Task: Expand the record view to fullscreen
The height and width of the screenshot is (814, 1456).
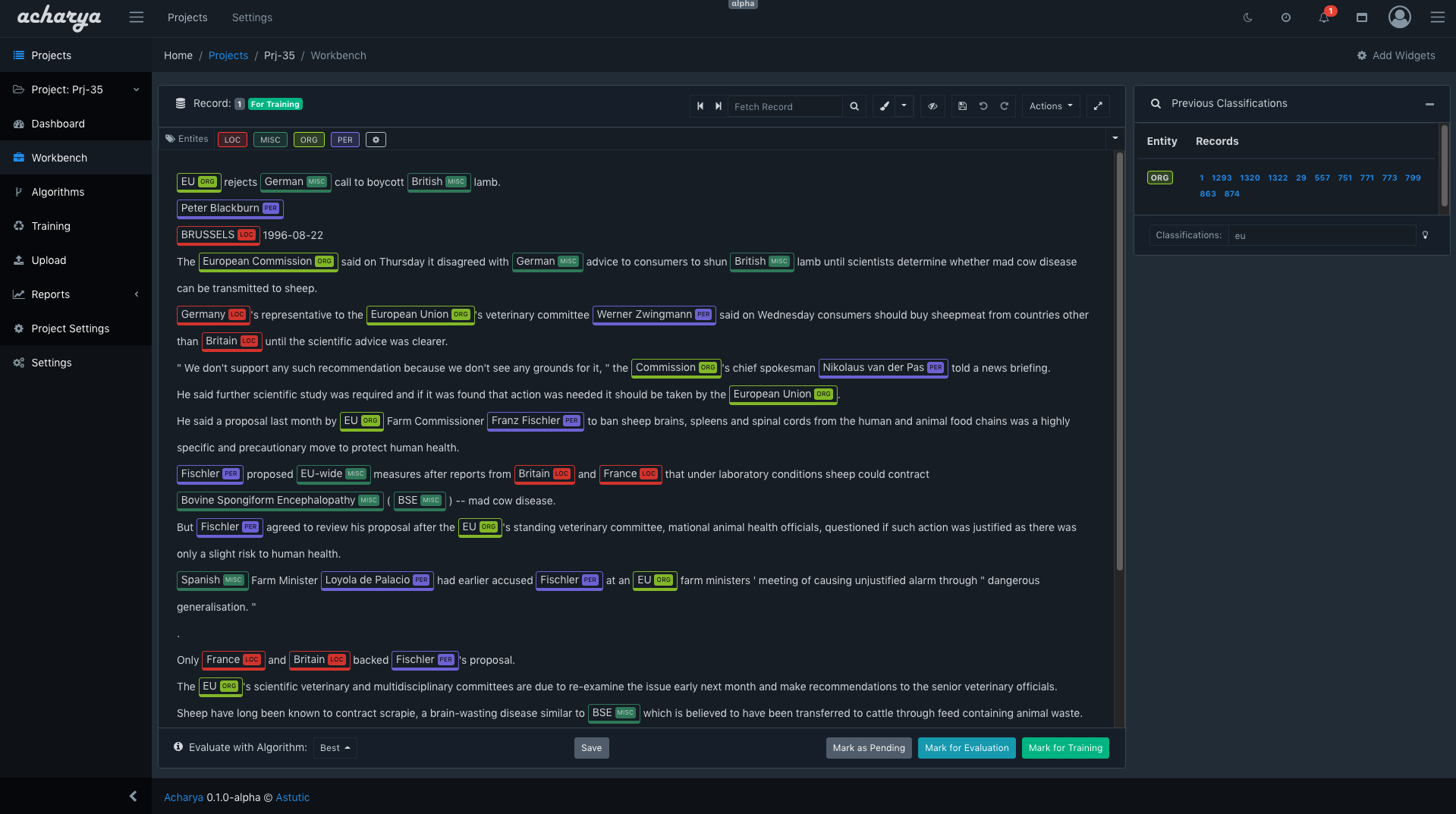Action: (1098, 106)
